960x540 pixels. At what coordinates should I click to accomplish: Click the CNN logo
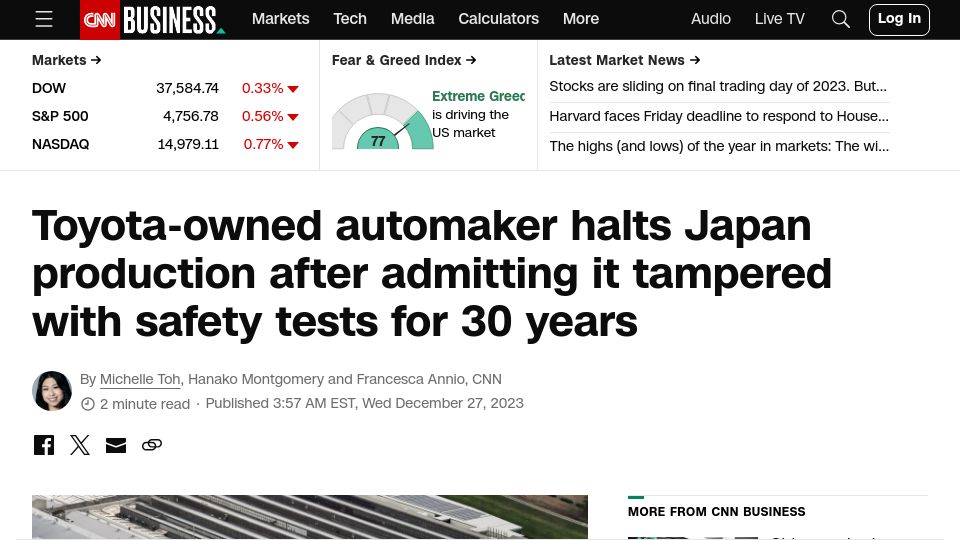coord(100,20)
